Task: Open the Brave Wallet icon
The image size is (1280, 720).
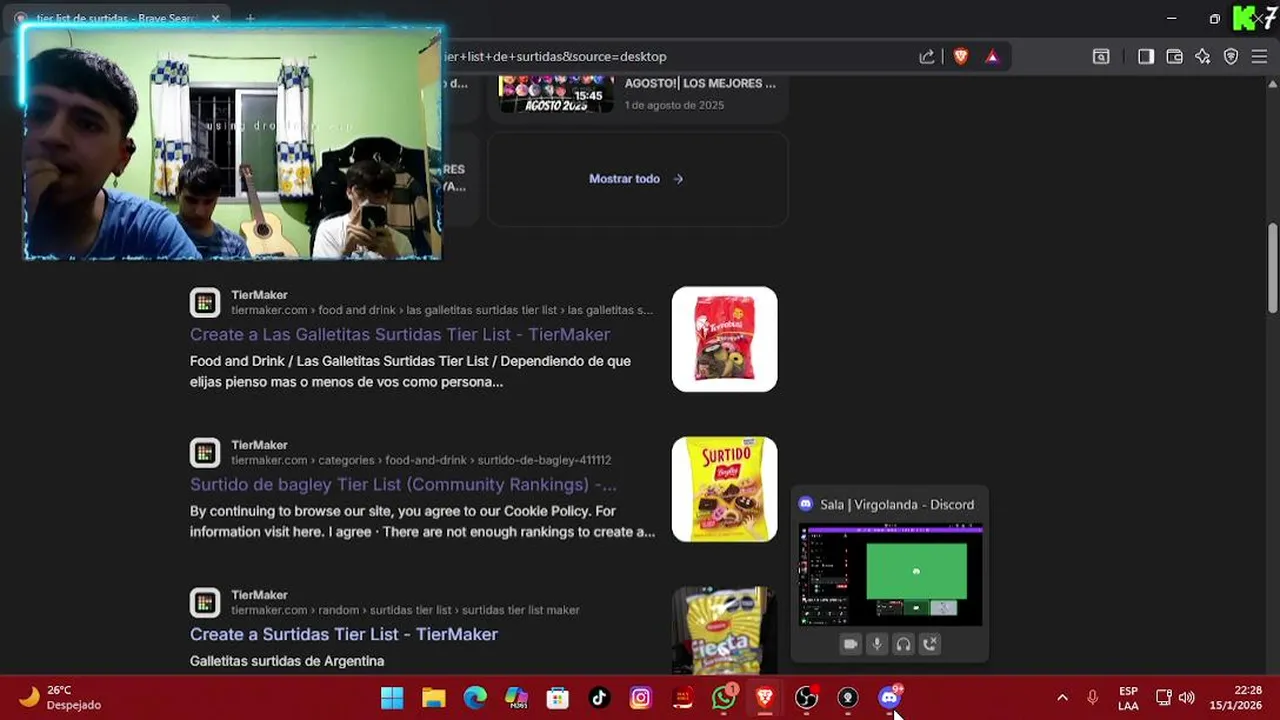Action: 1175,57
